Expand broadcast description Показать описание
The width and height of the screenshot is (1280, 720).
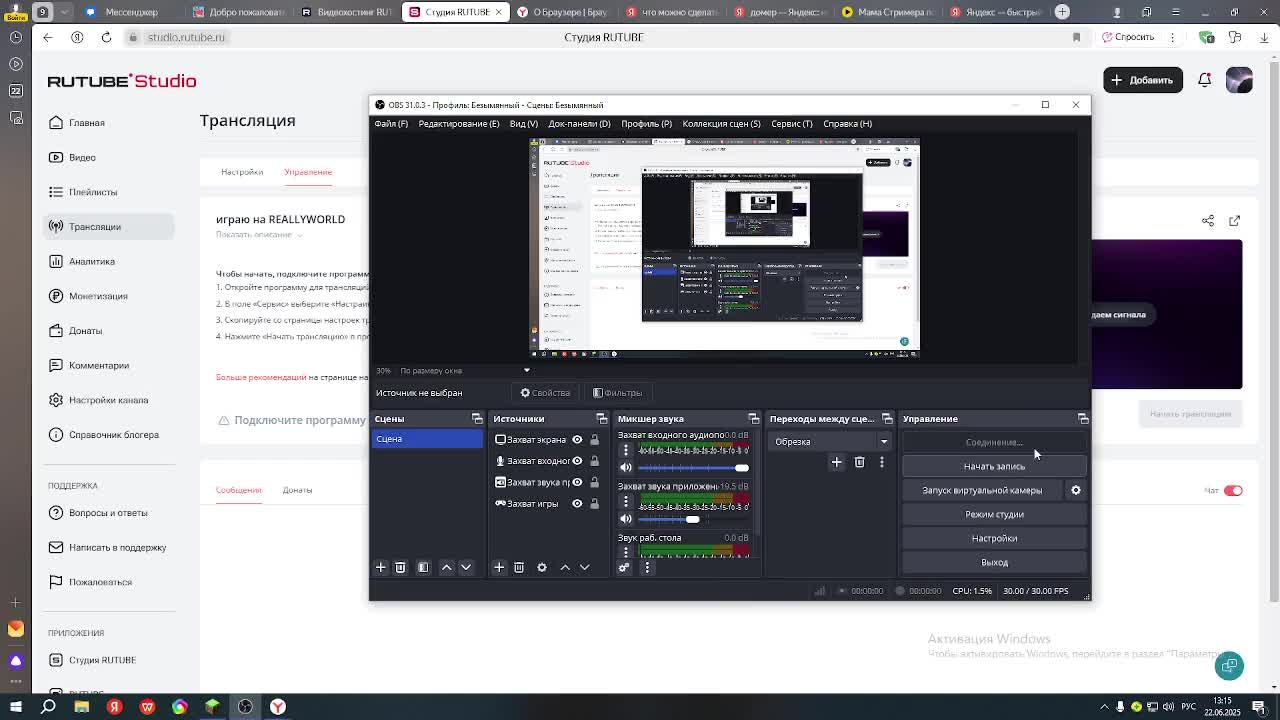tap(260, 235)
